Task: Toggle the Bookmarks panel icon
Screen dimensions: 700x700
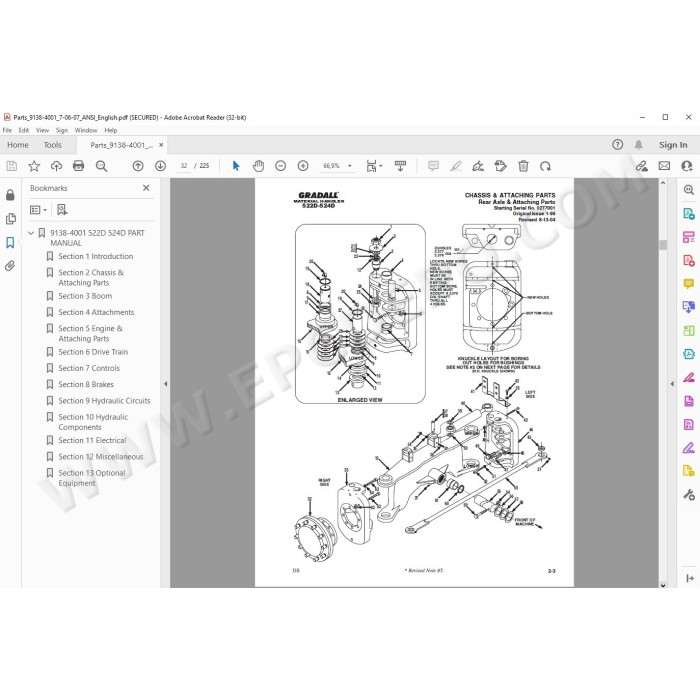Action: [10, 242]
